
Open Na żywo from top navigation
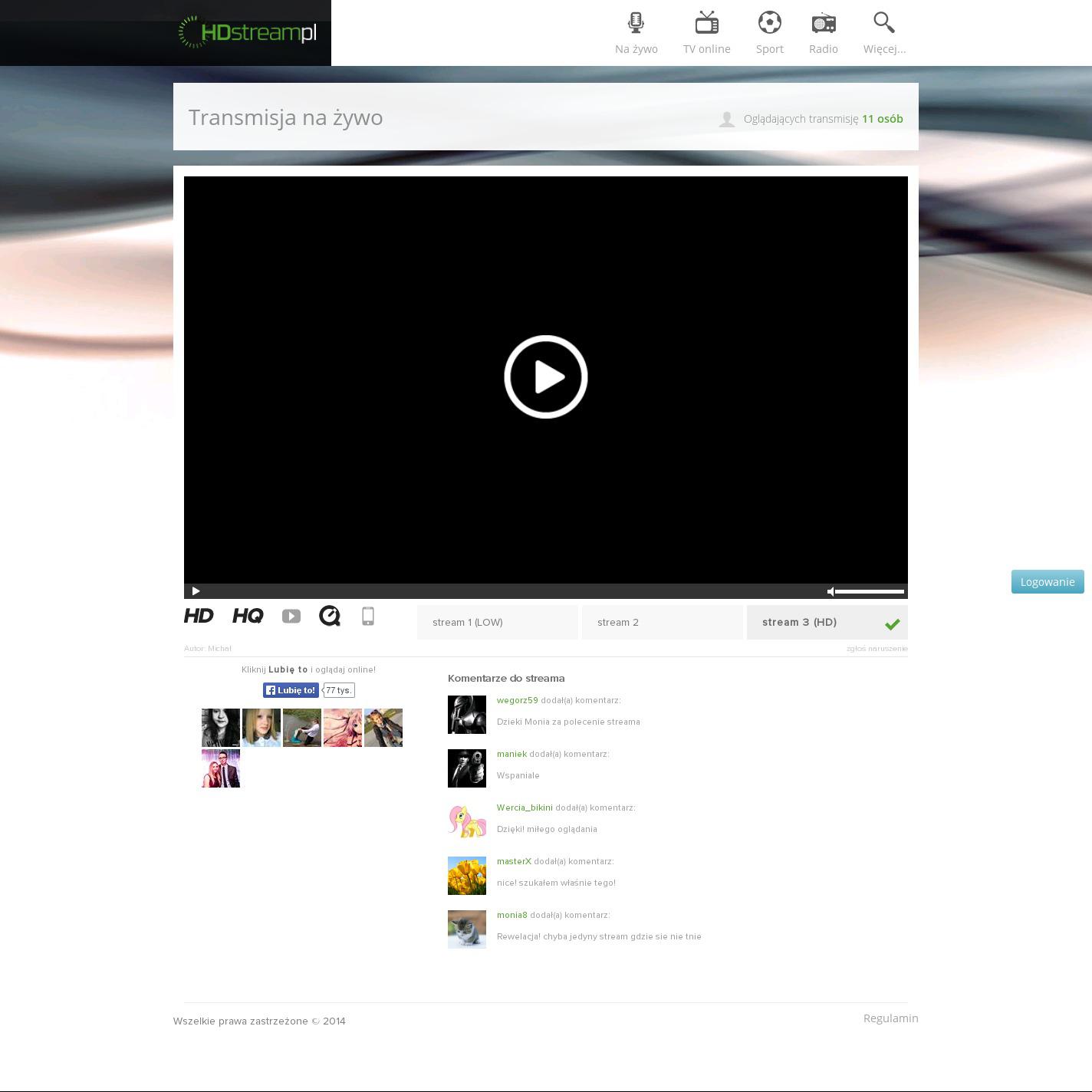(636, 33)
